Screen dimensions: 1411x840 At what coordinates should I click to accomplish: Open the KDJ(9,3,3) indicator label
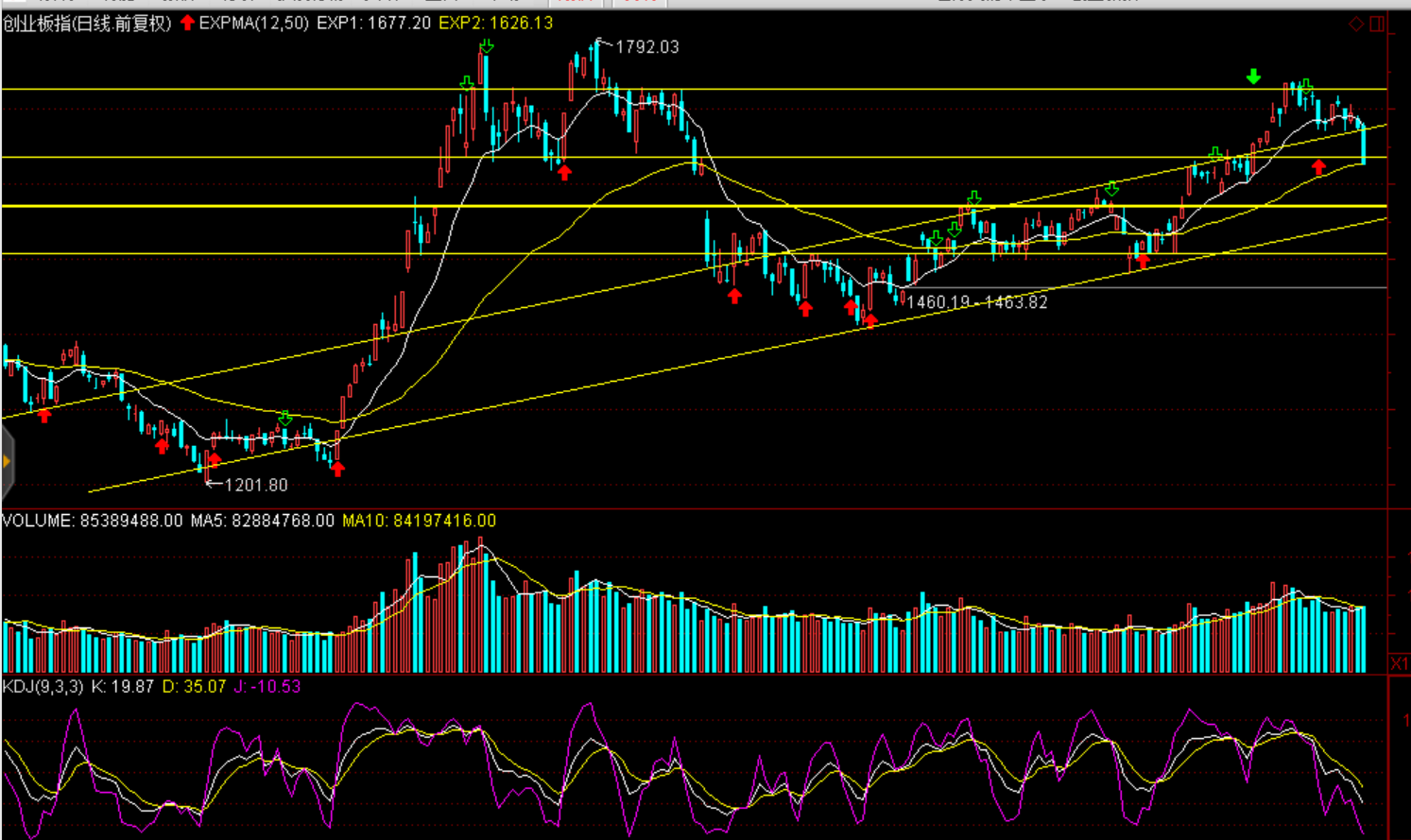coord(43,687)
